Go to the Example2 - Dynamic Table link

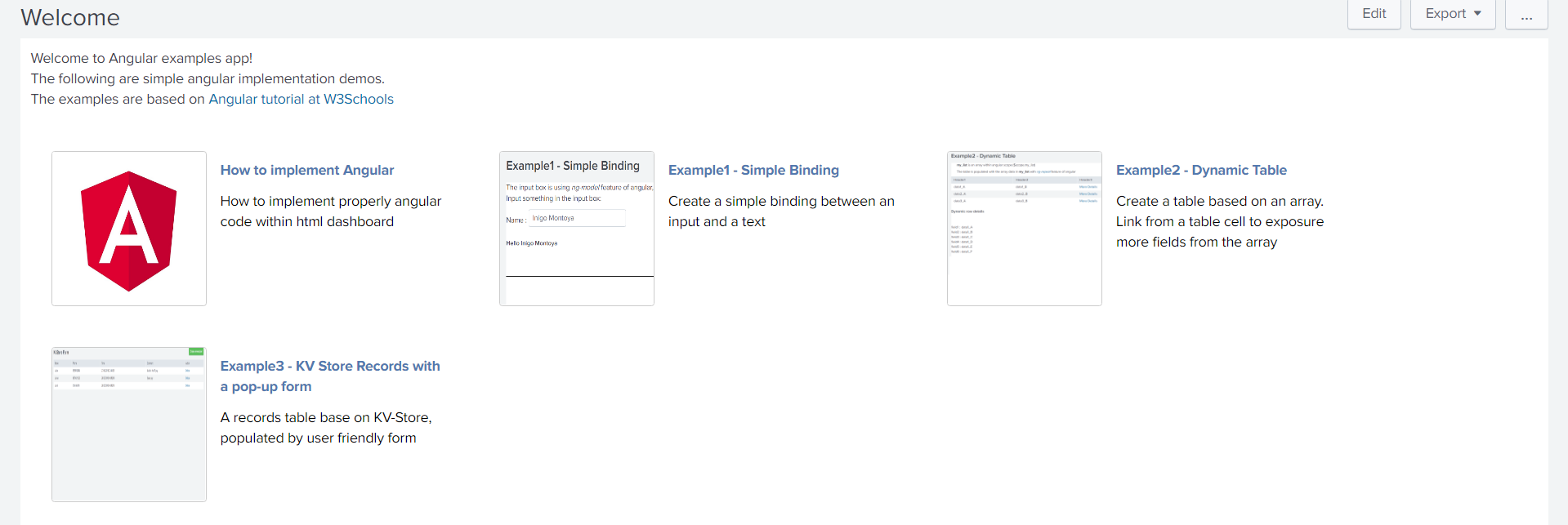(1200, 170)
